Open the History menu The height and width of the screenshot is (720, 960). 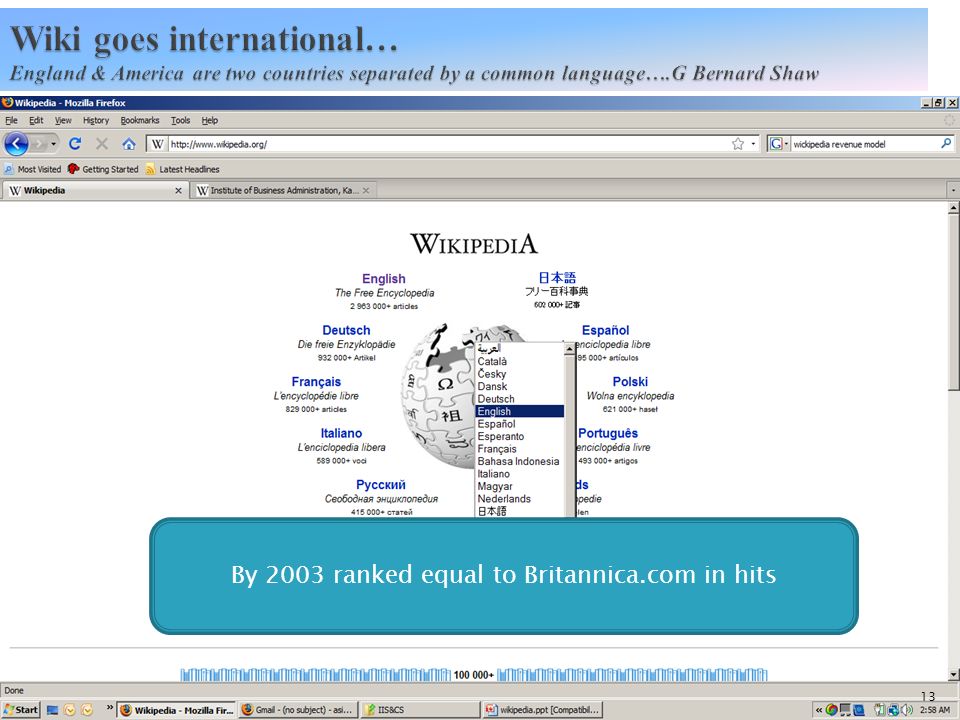coord(96,121)
